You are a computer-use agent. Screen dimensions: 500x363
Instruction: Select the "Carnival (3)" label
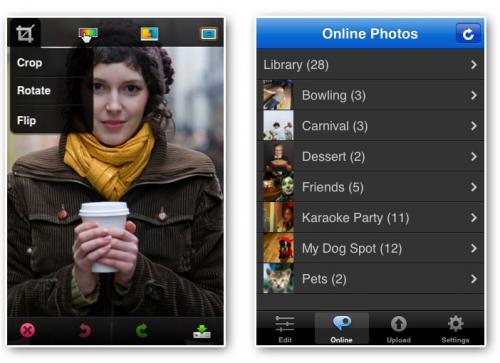point(335,126)
